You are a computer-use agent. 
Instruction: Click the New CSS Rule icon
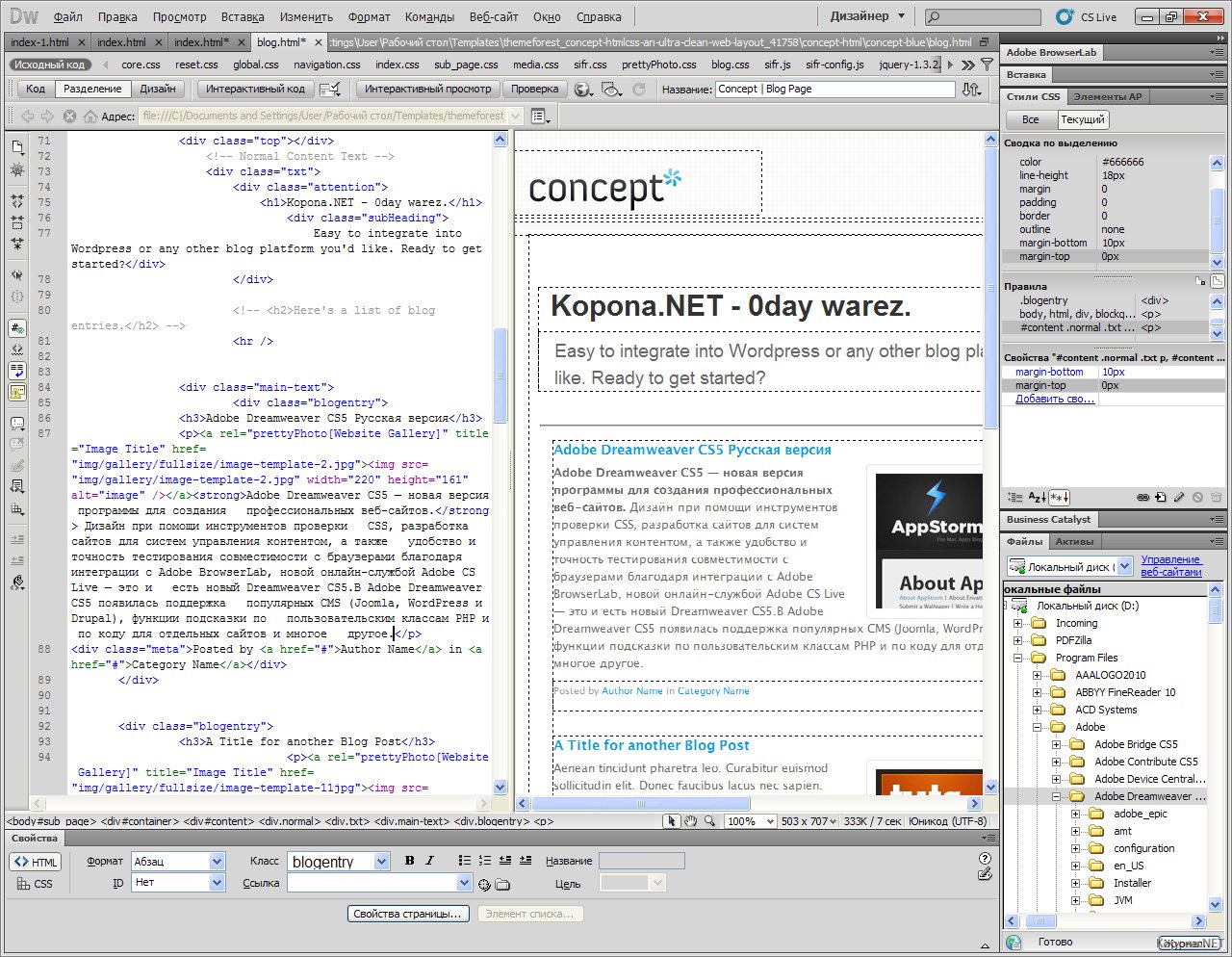click(1161, 498)
